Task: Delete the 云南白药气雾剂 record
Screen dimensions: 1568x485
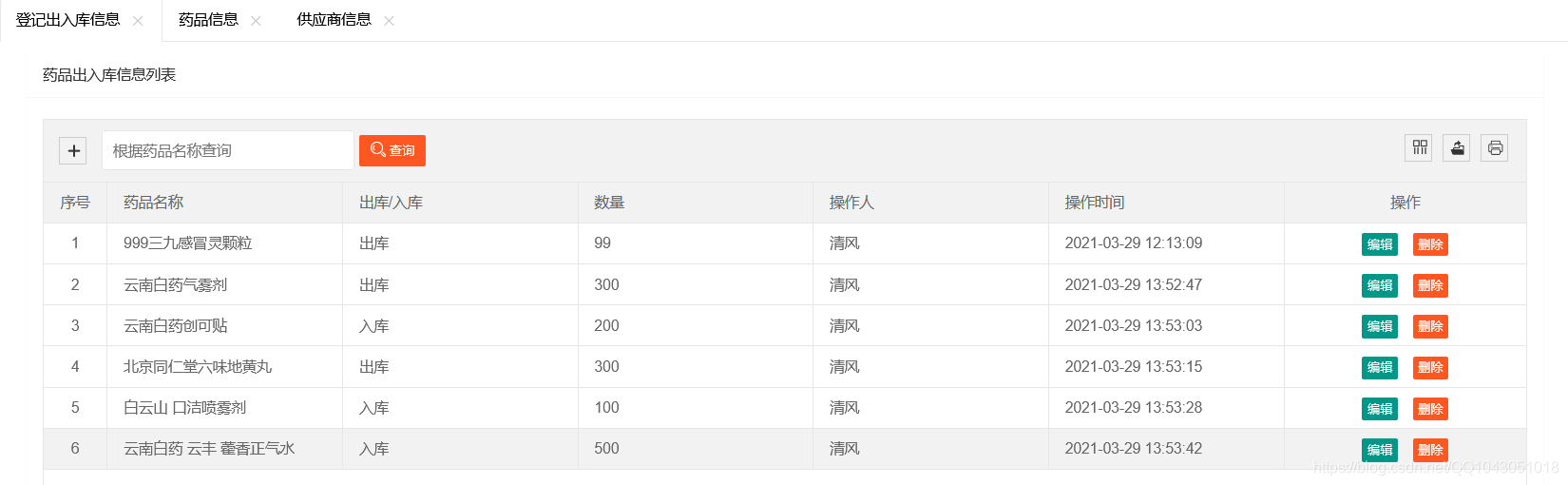Action: tap(1430, 285)
